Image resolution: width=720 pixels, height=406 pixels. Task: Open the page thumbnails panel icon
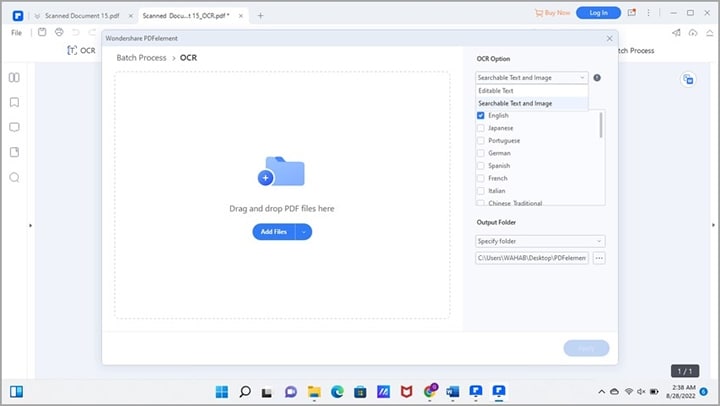pyautogui.click(x=14, y=77)
